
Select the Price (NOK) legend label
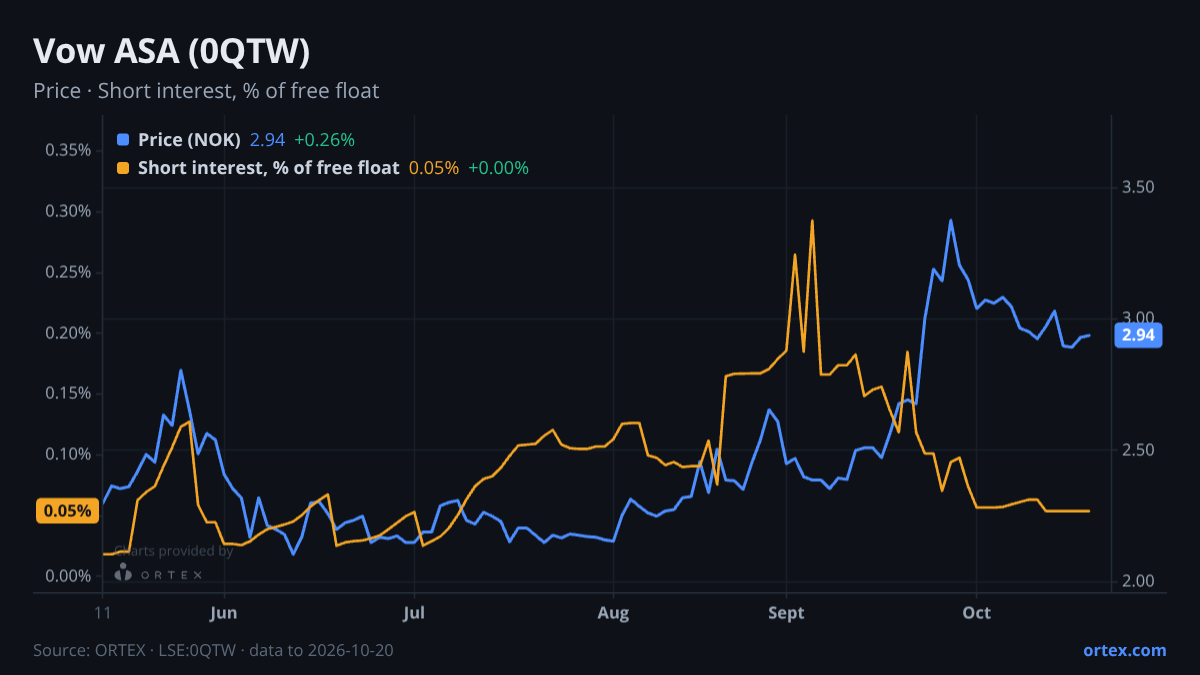189,140
